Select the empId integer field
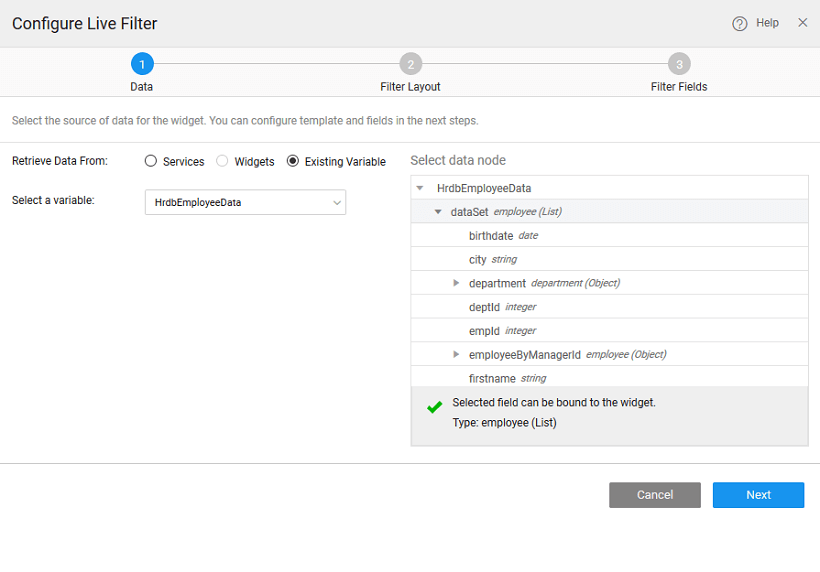 point(484,330)
